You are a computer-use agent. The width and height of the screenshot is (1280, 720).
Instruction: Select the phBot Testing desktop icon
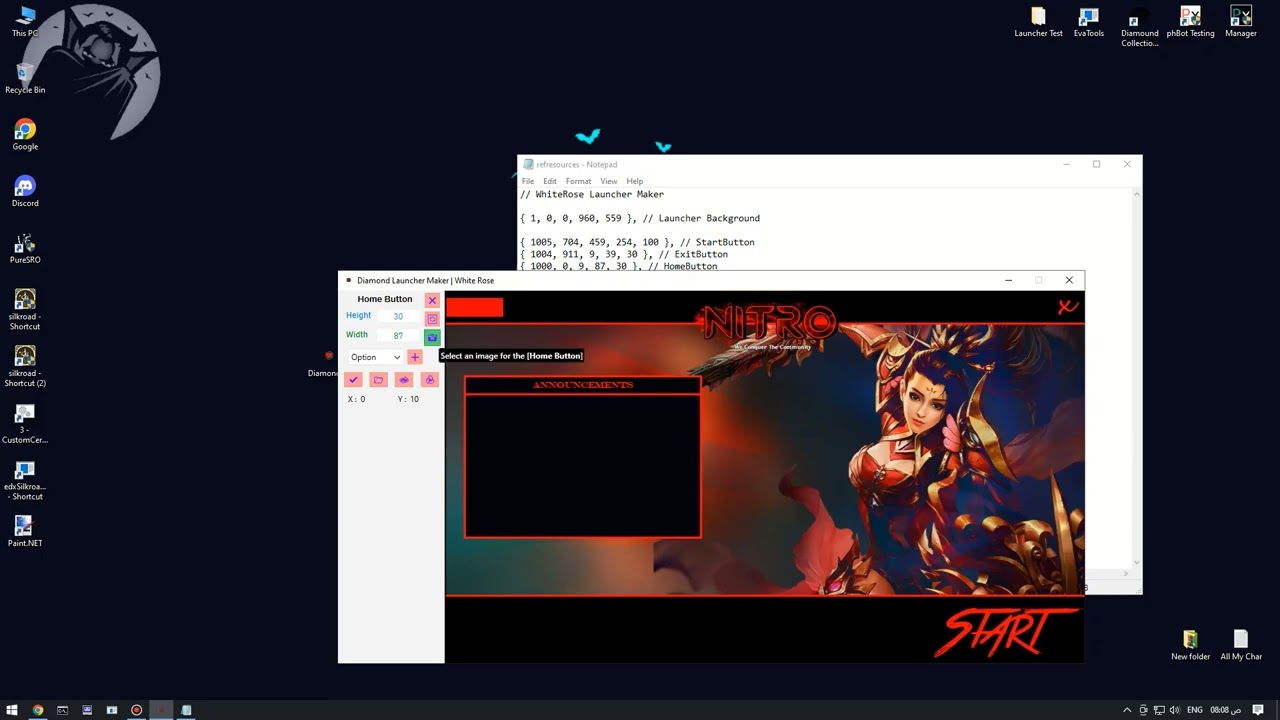[1190, 22]
